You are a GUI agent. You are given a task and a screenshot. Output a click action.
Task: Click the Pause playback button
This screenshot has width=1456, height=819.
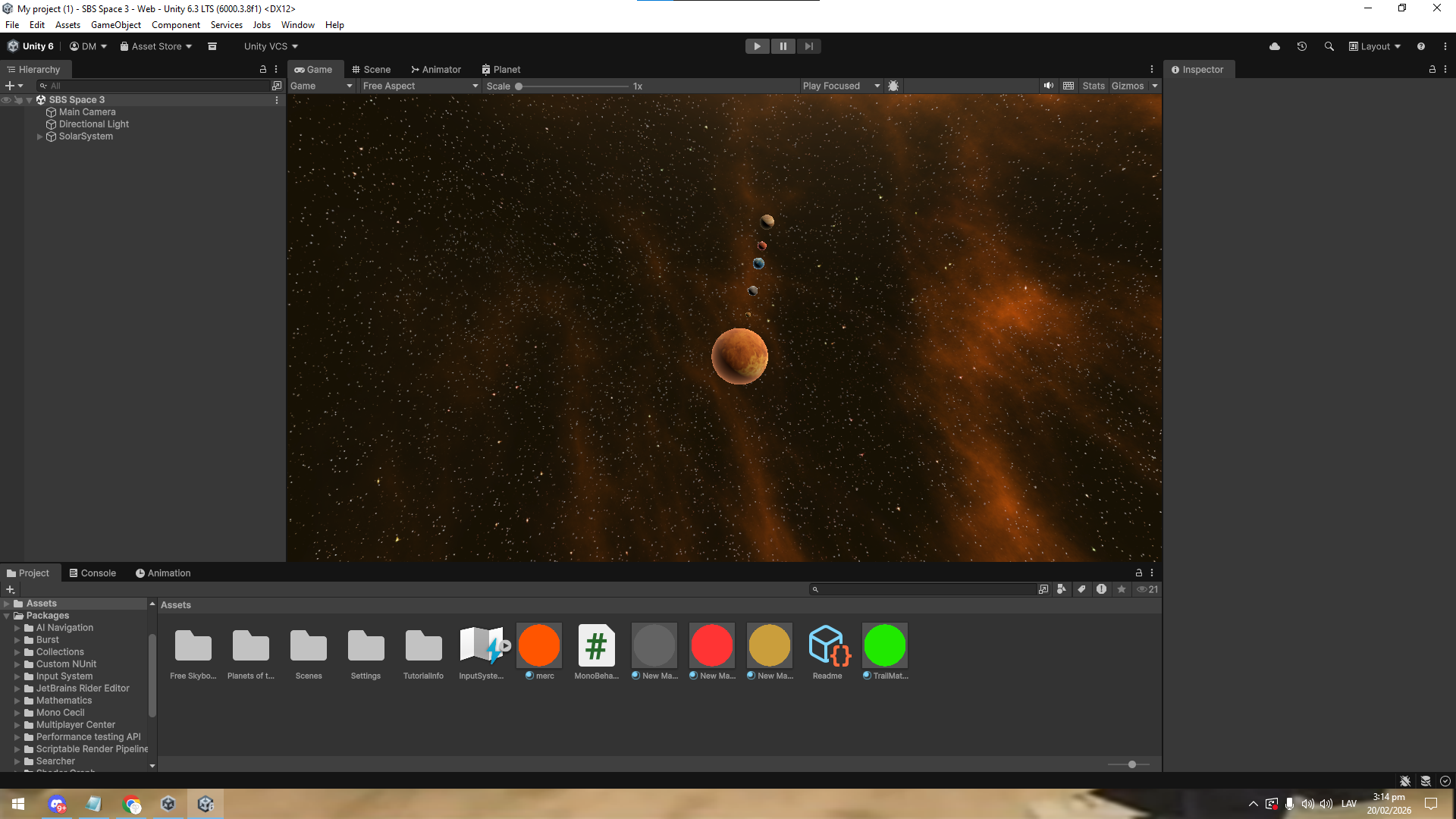click(783, 46)
